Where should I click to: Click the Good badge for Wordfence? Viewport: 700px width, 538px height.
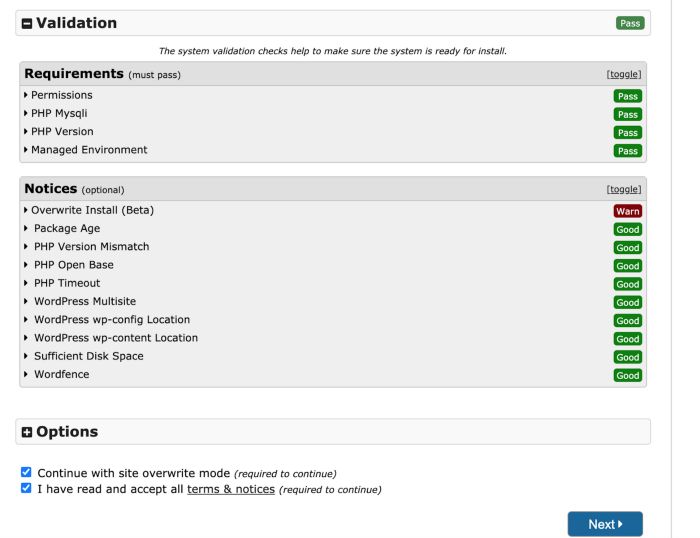pos(628,376)
